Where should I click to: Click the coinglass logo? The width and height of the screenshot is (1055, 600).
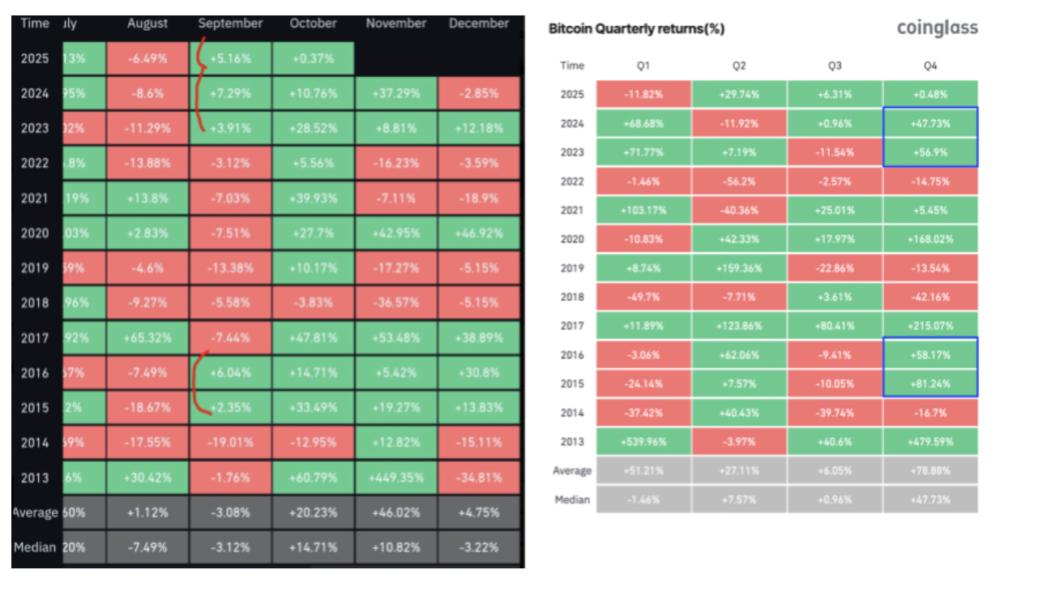coord(937,29)
